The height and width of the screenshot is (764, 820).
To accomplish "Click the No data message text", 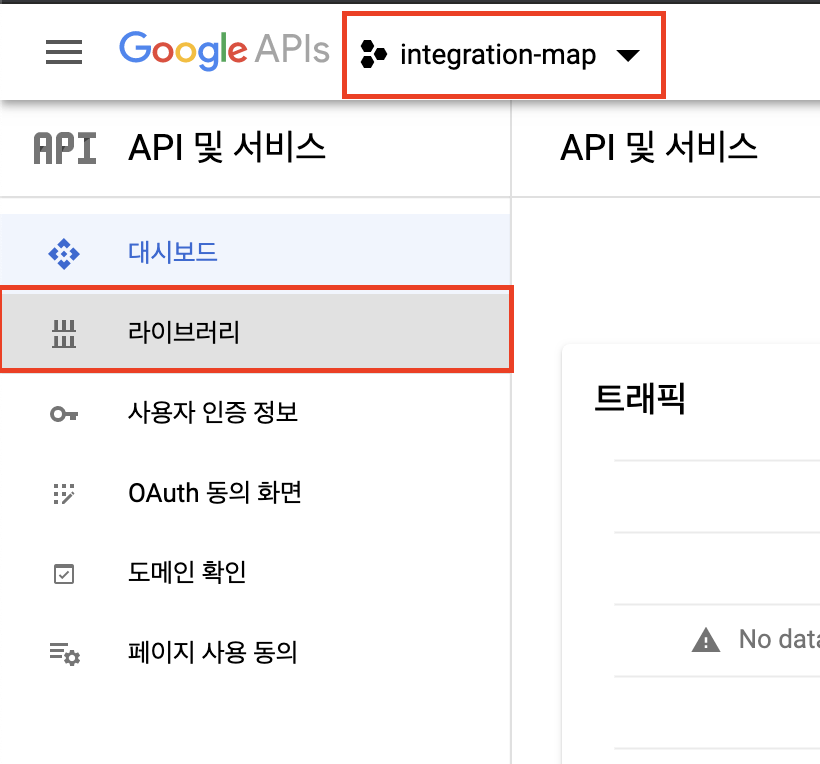I will [x=779, y=640].
